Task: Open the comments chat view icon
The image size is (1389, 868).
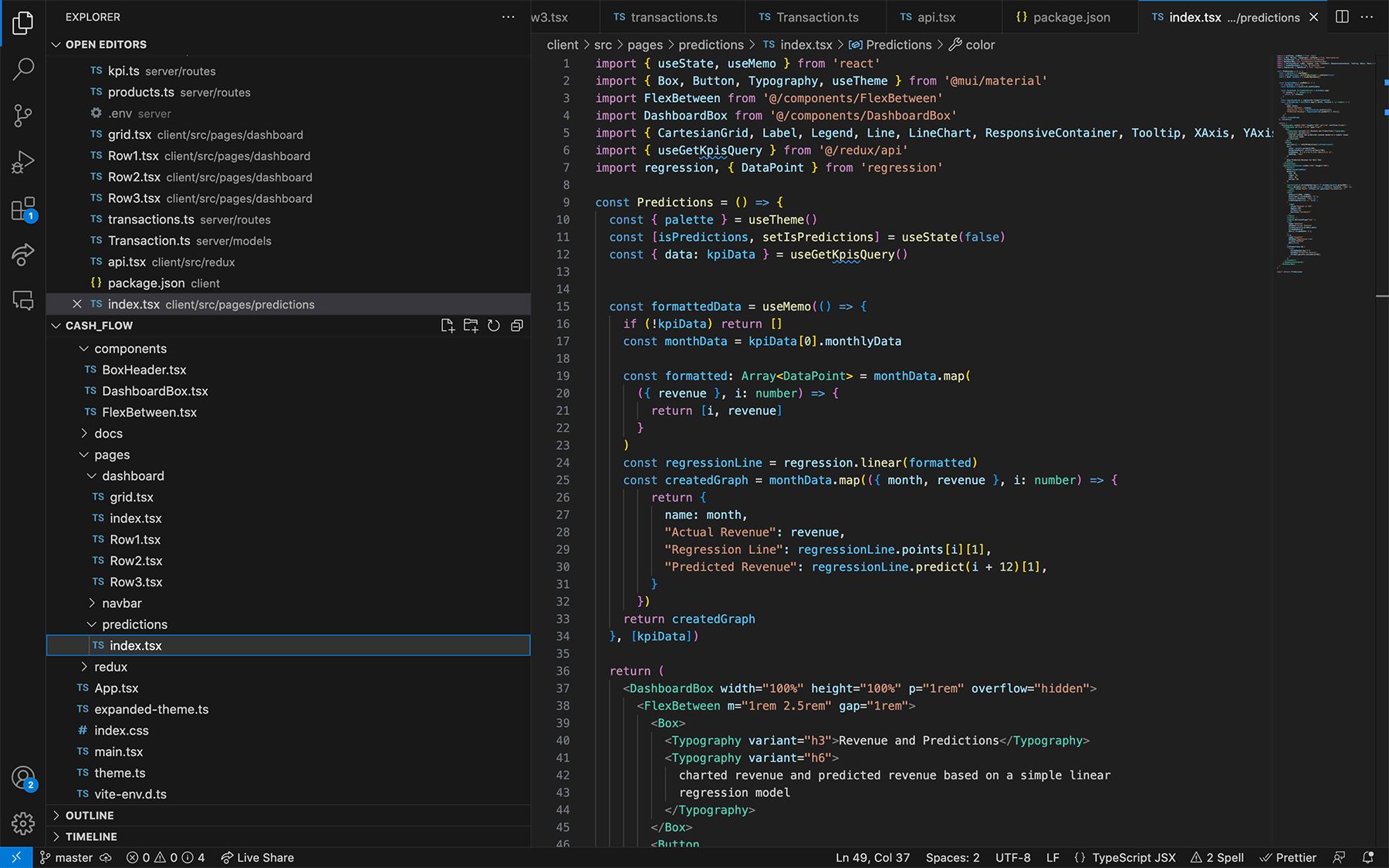Action: click(x=23, y=301)
